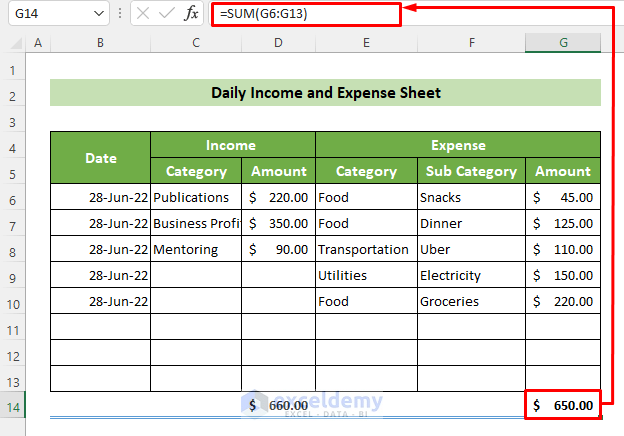Click the Publications income category cell
Screen dimensions: 624x436
pos(196,197)
